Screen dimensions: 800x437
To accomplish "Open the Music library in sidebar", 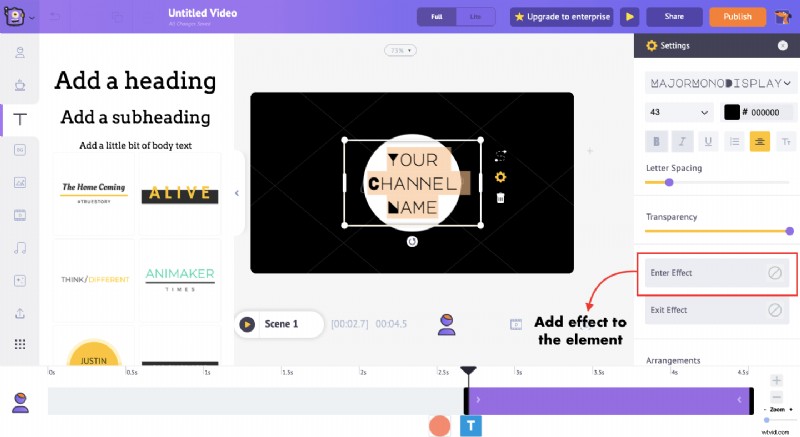I will tap(20, 248).
